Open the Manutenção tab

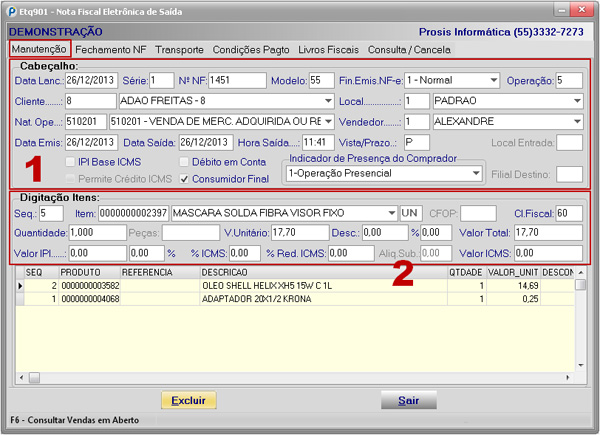click(39, 49)
